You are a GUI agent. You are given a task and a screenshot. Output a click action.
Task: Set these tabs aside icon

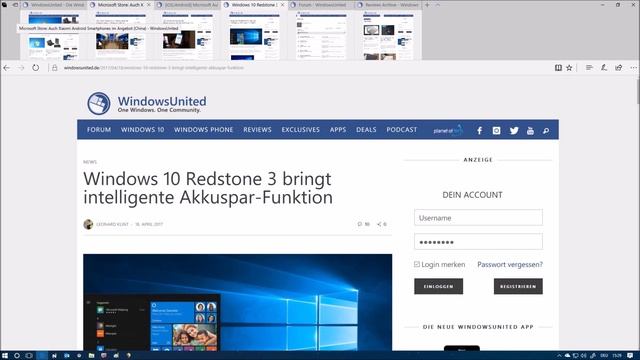point(15,5)
